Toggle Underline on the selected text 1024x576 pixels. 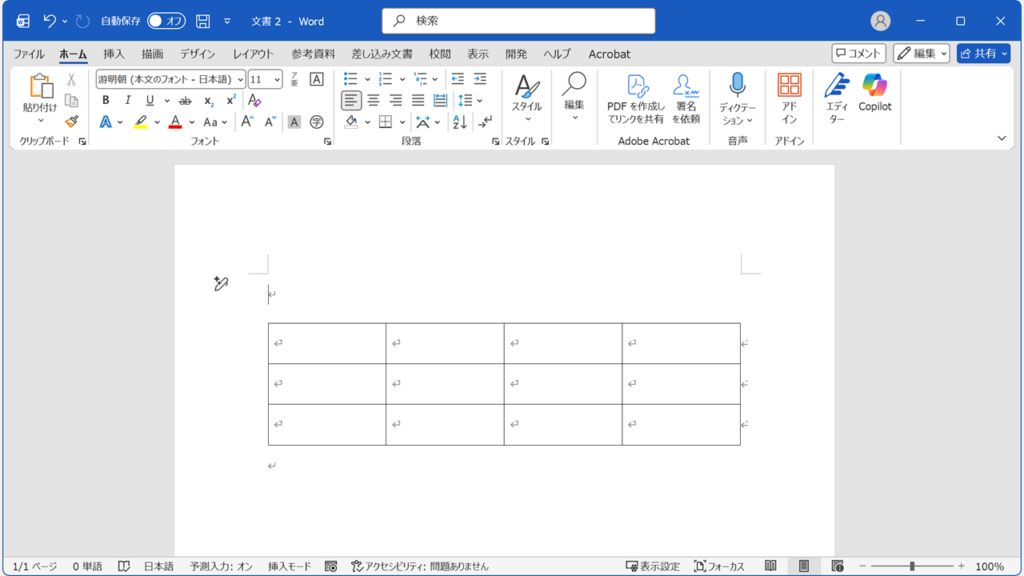pyautogui.click(x=148, y=101)
